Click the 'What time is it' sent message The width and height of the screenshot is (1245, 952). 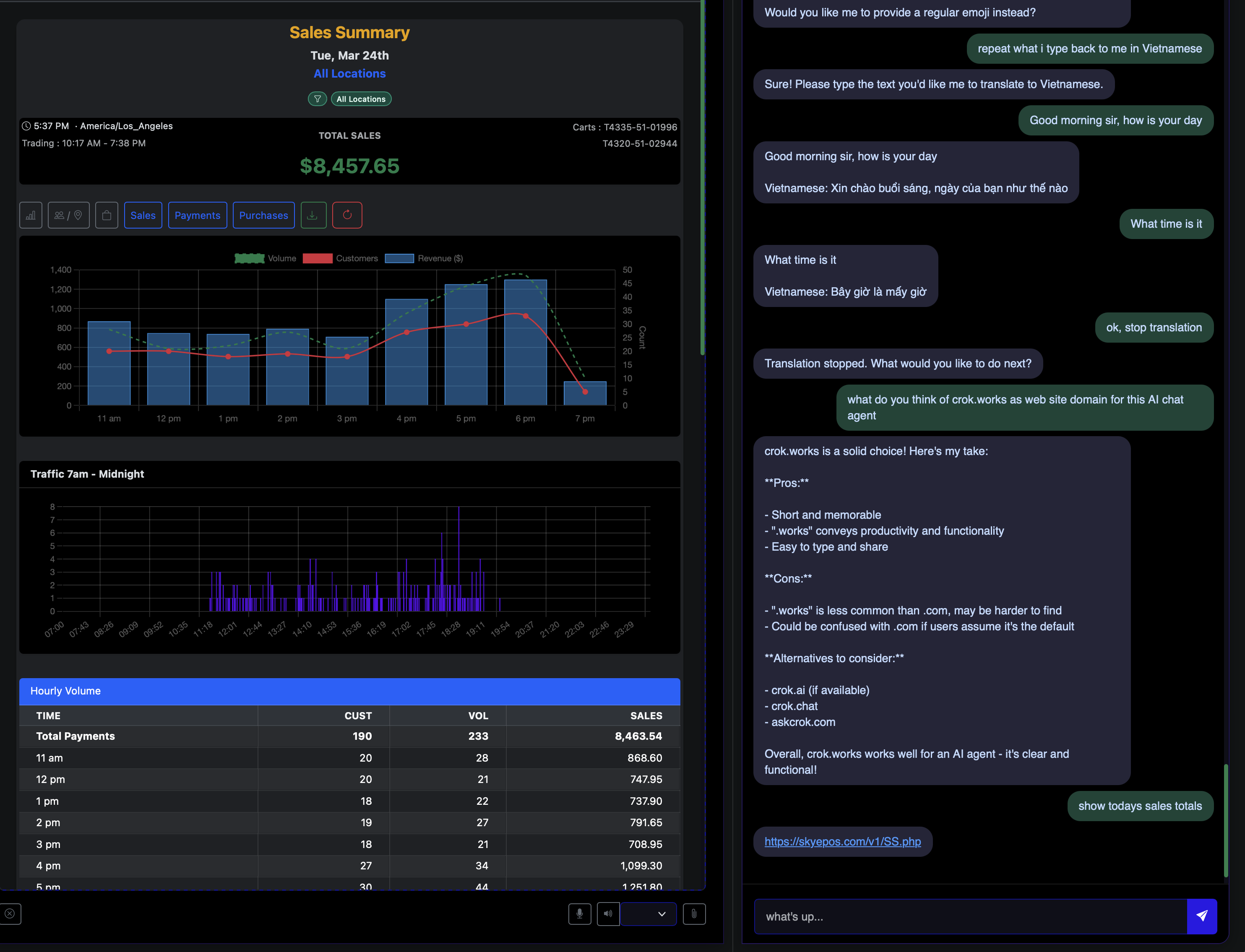click(1166, 224)
